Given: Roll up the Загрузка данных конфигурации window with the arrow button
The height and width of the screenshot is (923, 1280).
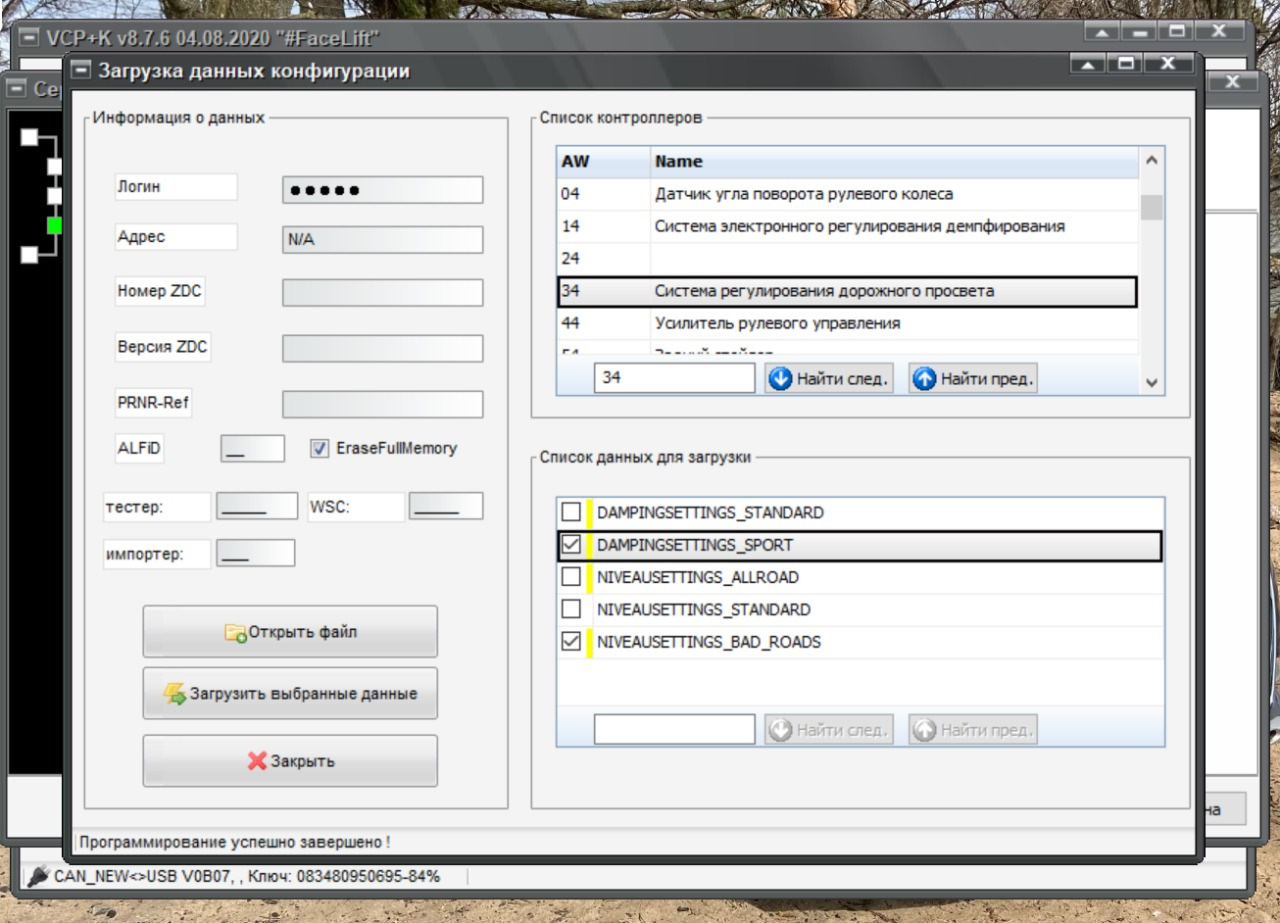Looking at the screenshot, I should tap(1087, 64).
